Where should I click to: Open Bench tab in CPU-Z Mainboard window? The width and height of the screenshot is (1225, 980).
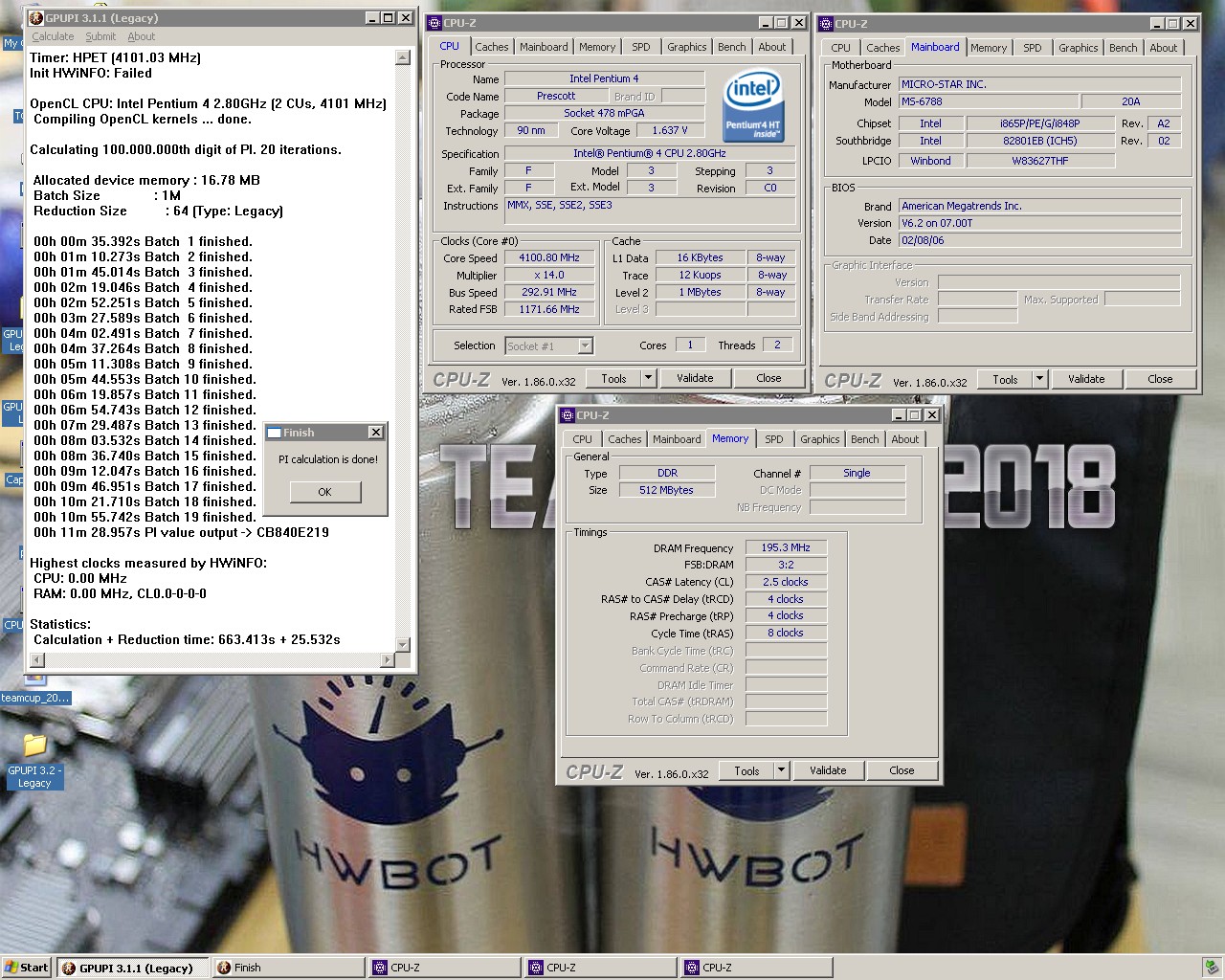click(1124, 48)
